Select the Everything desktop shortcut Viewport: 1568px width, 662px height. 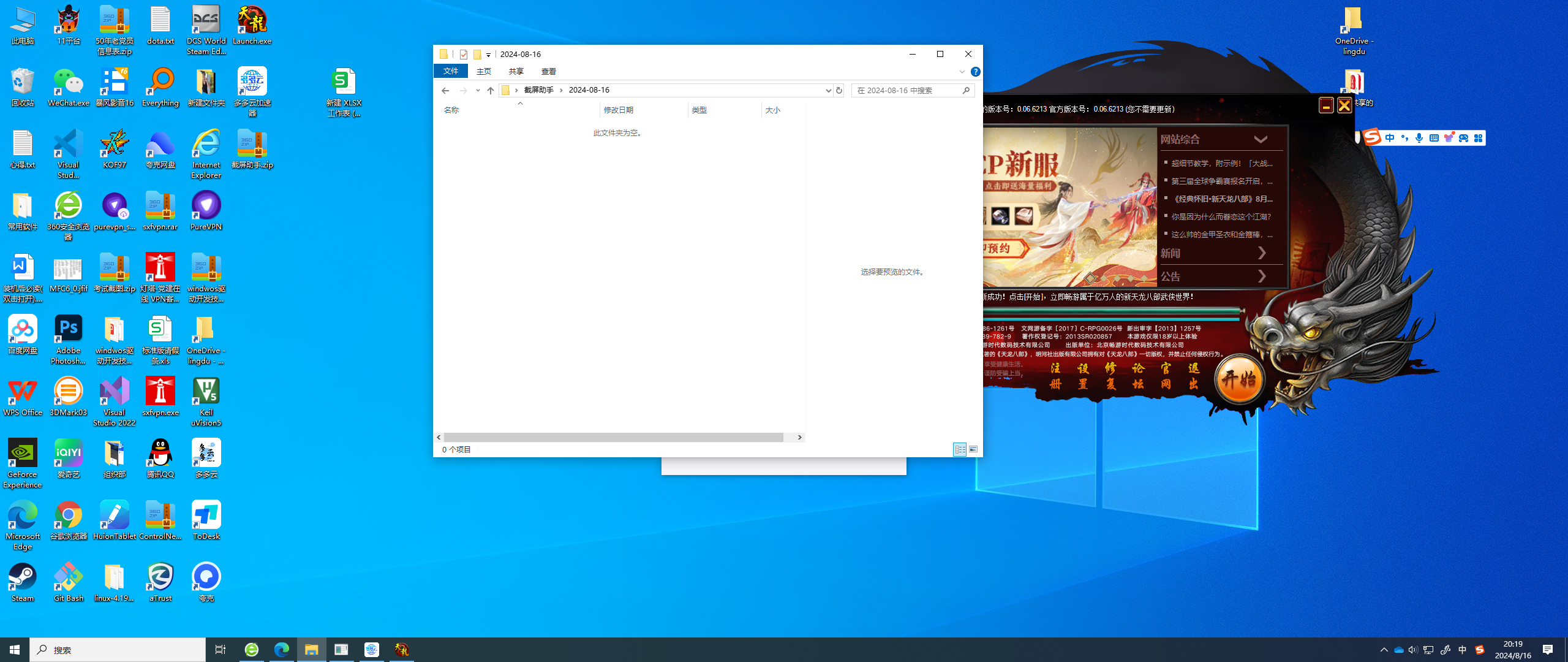160,88
